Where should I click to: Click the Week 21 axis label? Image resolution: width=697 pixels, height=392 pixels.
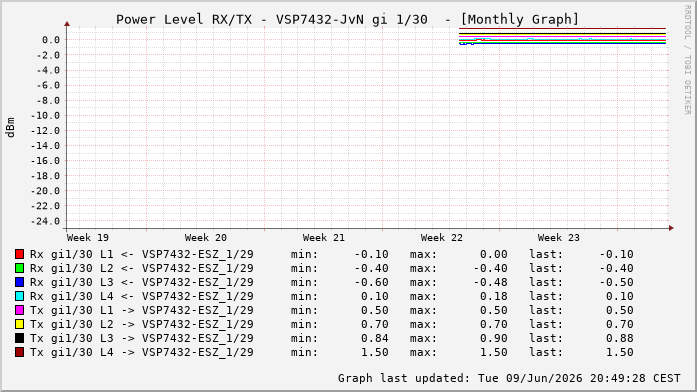pyautogui.click(x=324, y=238)
